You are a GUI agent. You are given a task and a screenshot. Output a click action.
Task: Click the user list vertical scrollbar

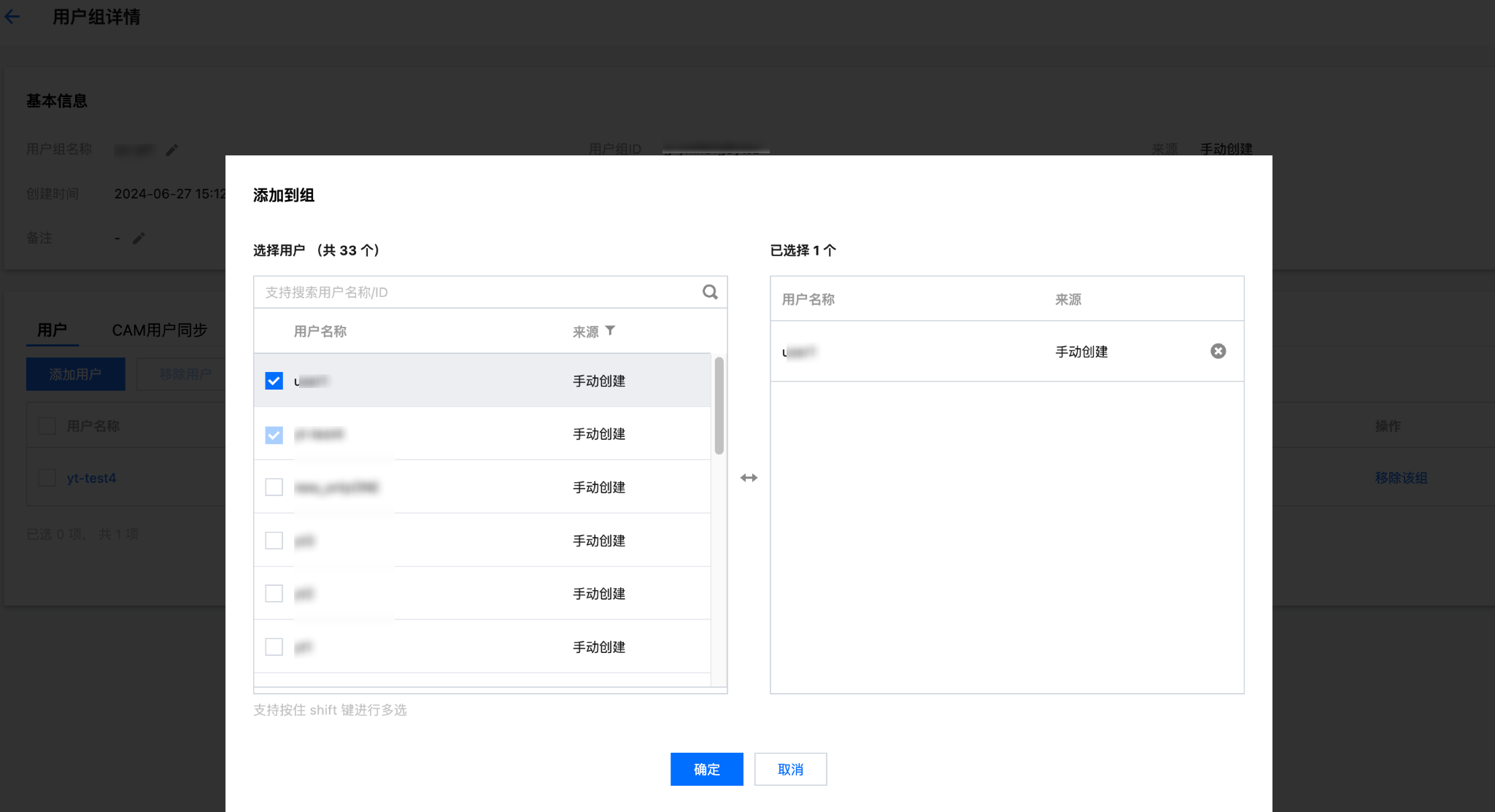719,406
